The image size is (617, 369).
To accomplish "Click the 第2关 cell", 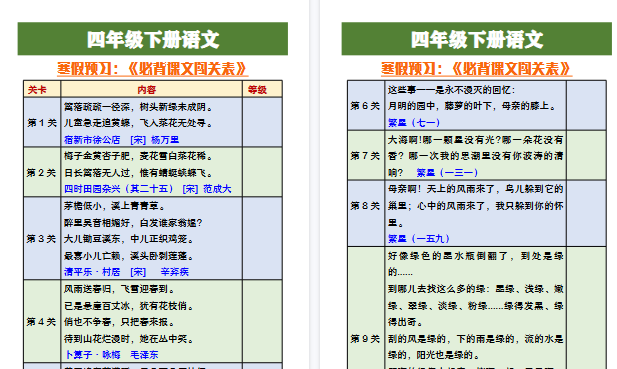I will tap(42, 172).
